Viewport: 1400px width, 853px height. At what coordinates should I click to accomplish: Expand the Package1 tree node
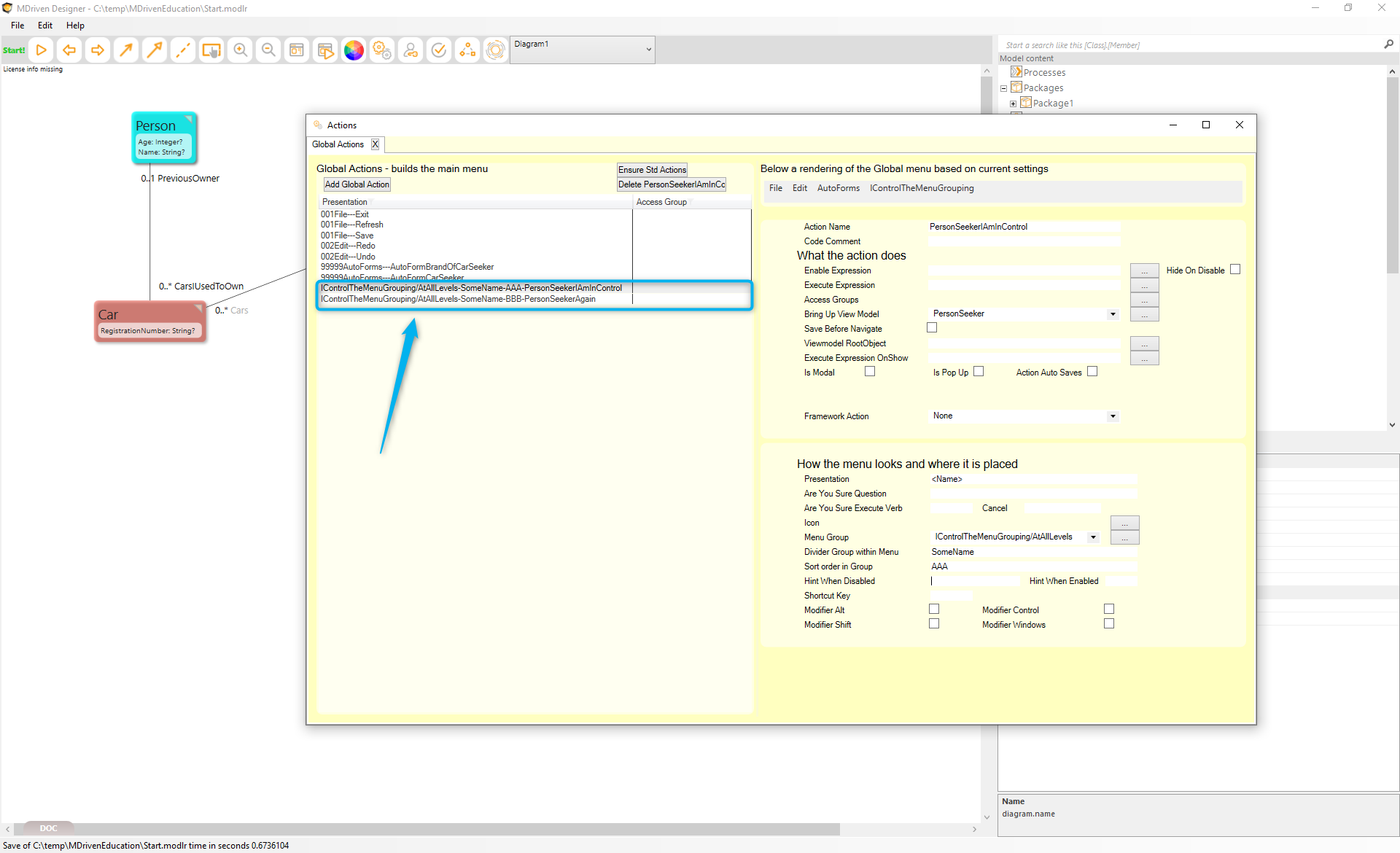[1013, 104]
